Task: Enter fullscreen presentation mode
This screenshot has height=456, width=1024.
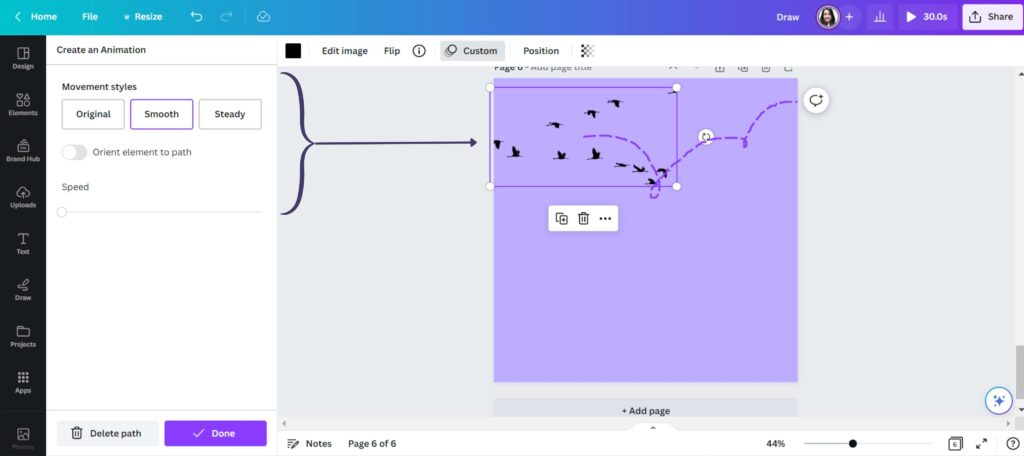Action: tap(981, 444)
